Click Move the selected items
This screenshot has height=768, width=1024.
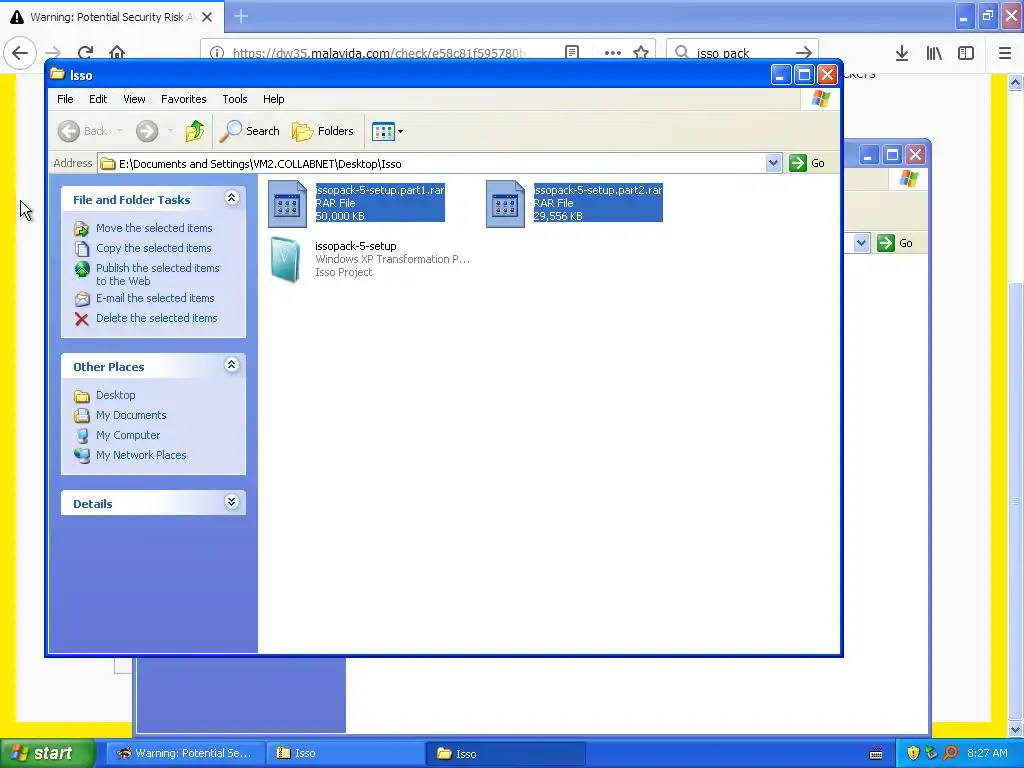coord(154,228)
